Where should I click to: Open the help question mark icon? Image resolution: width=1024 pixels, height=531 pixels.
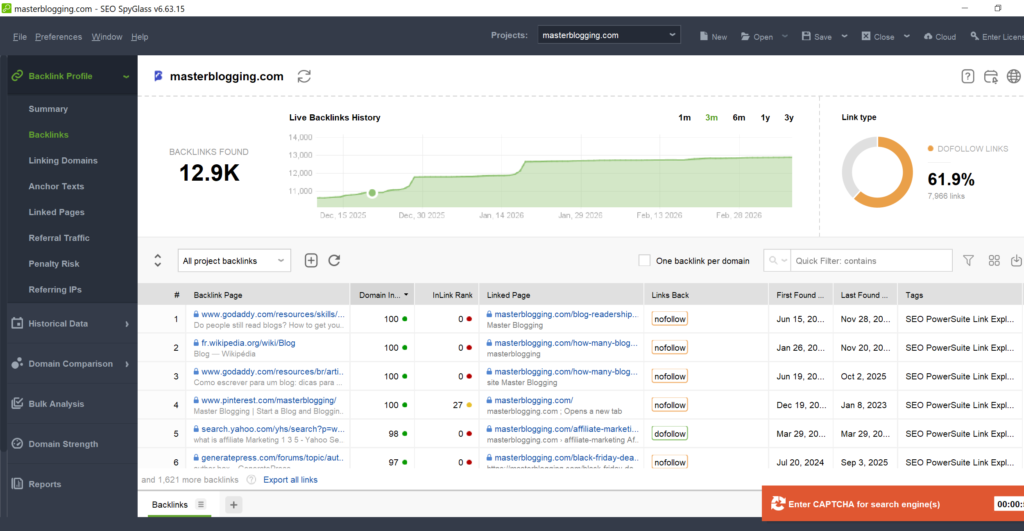tap(968, 76)
